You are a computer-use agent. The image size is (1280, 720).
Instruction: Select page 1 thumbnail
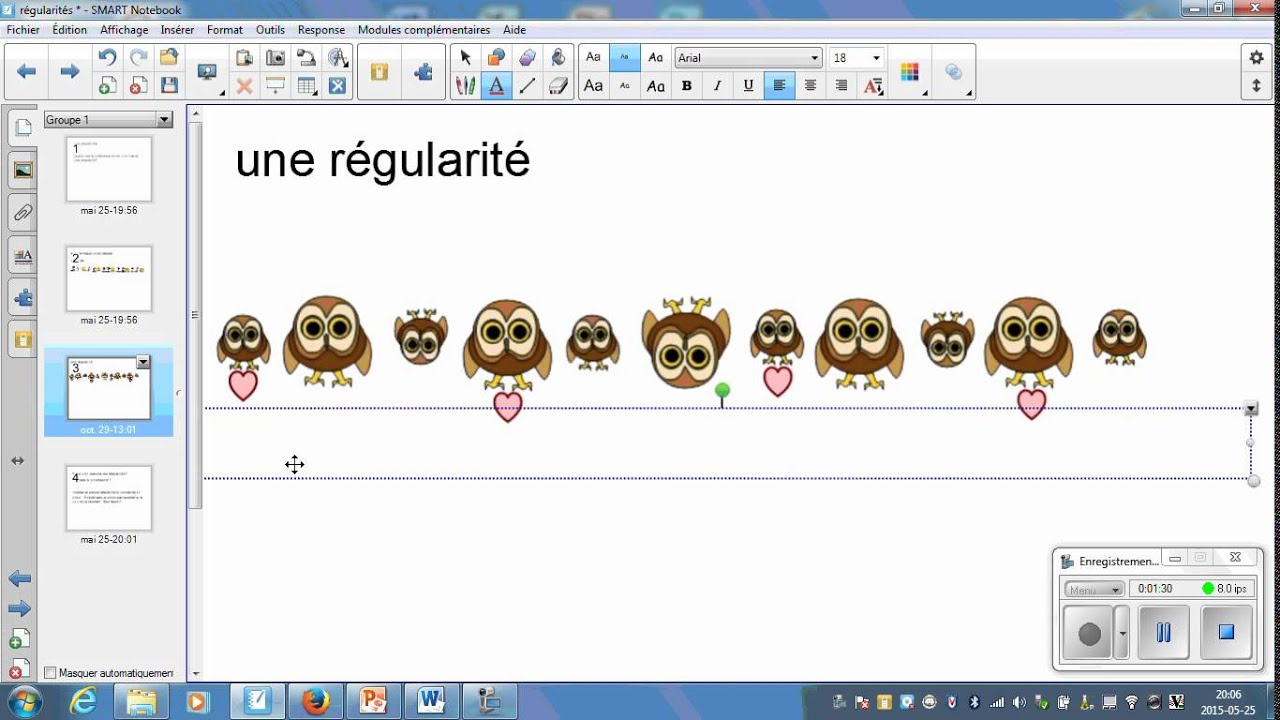pyautogui.click(x=109, y=169)
